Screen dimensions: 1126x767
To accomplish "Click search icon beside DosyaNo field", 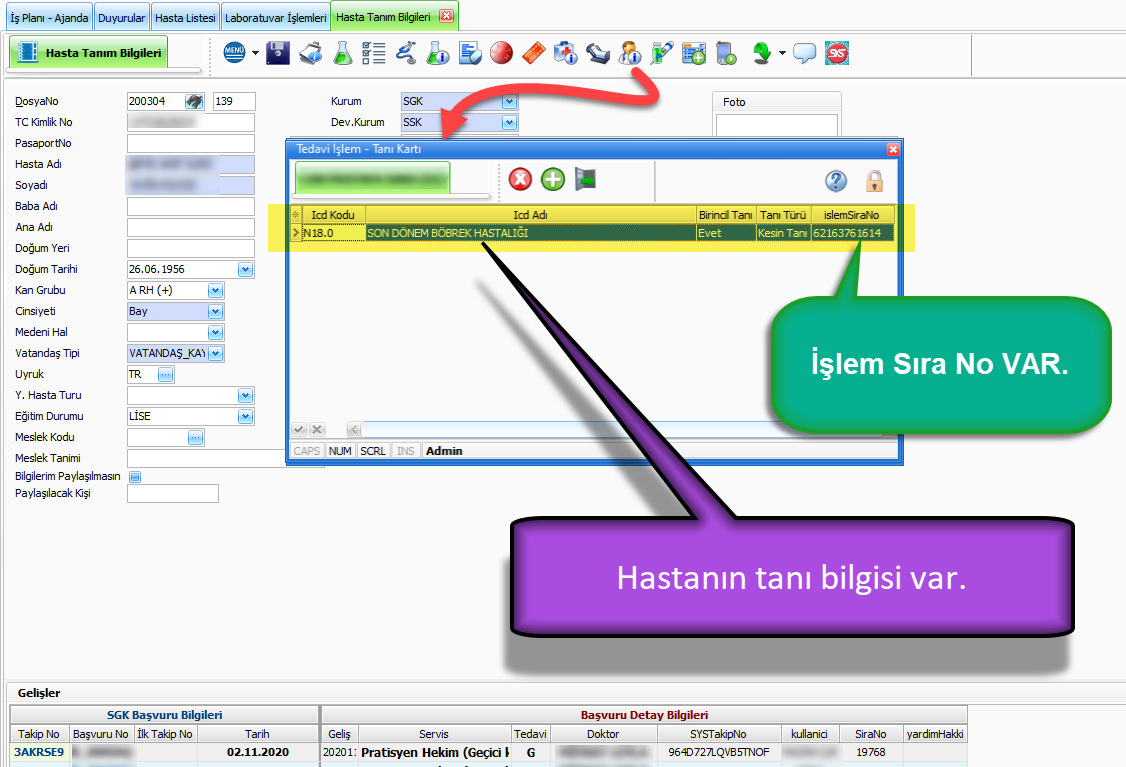I will pyautogui.click(x=194, y=101).
